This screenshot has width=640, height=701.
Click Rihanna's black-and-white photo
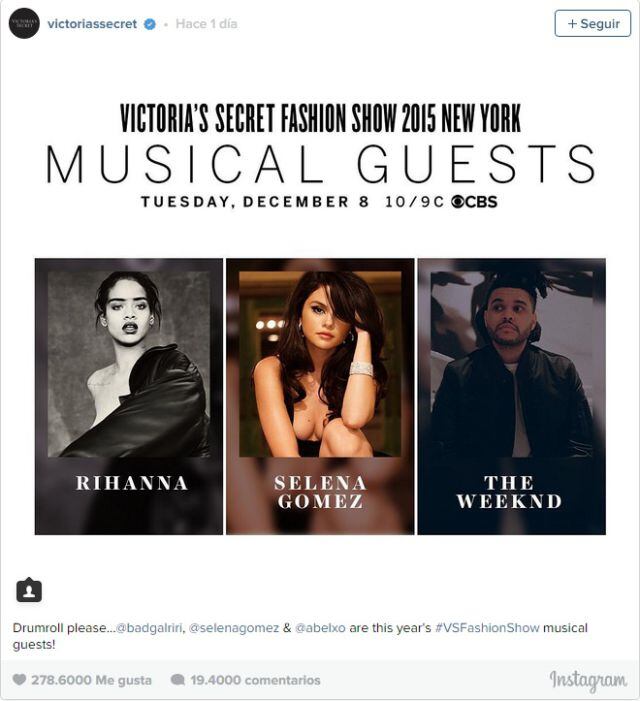[129, 360]
